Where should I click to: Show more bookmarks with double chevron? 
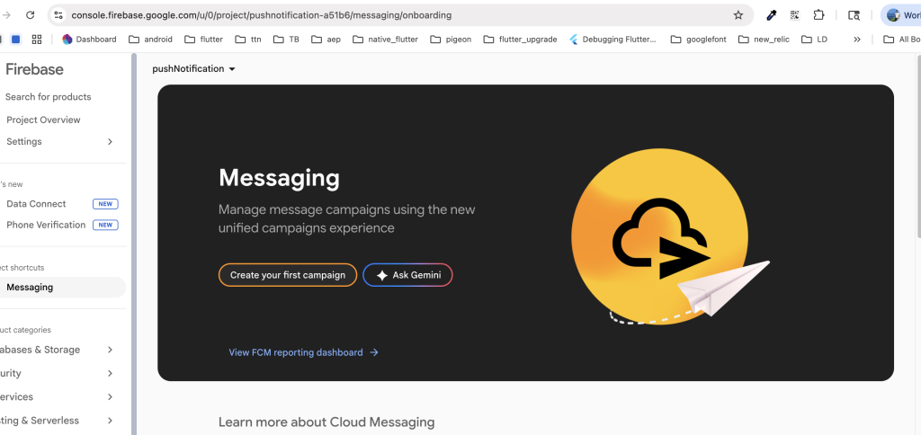point(857,39)
